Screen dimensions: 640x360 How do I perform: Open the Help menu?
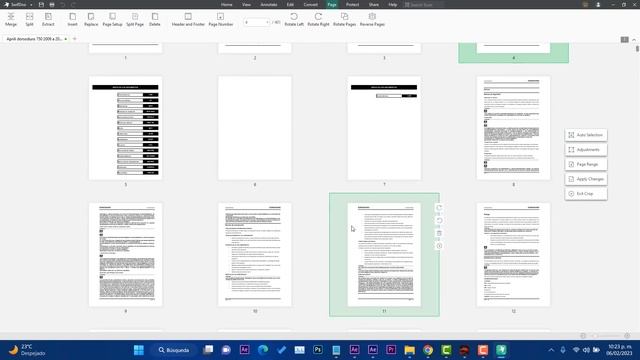(x=393, y=4)
